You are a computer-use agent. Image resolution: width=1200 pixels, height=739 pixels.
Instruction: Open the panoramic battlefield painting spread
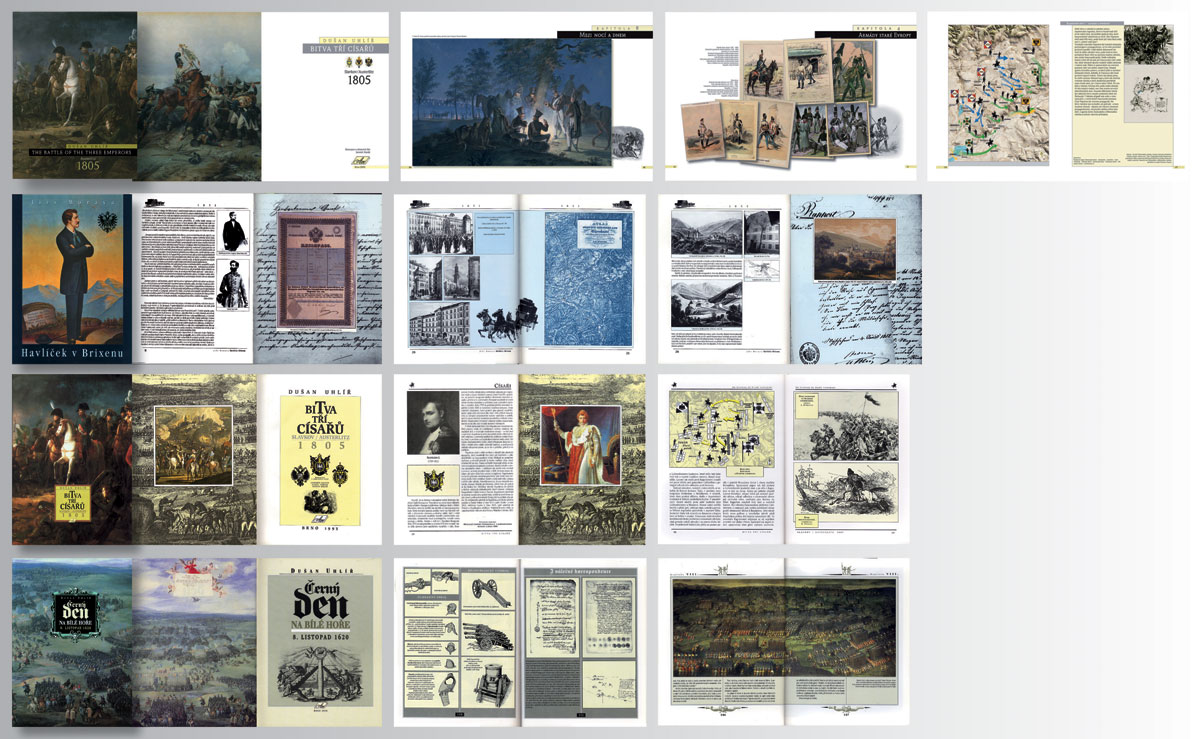784,642
